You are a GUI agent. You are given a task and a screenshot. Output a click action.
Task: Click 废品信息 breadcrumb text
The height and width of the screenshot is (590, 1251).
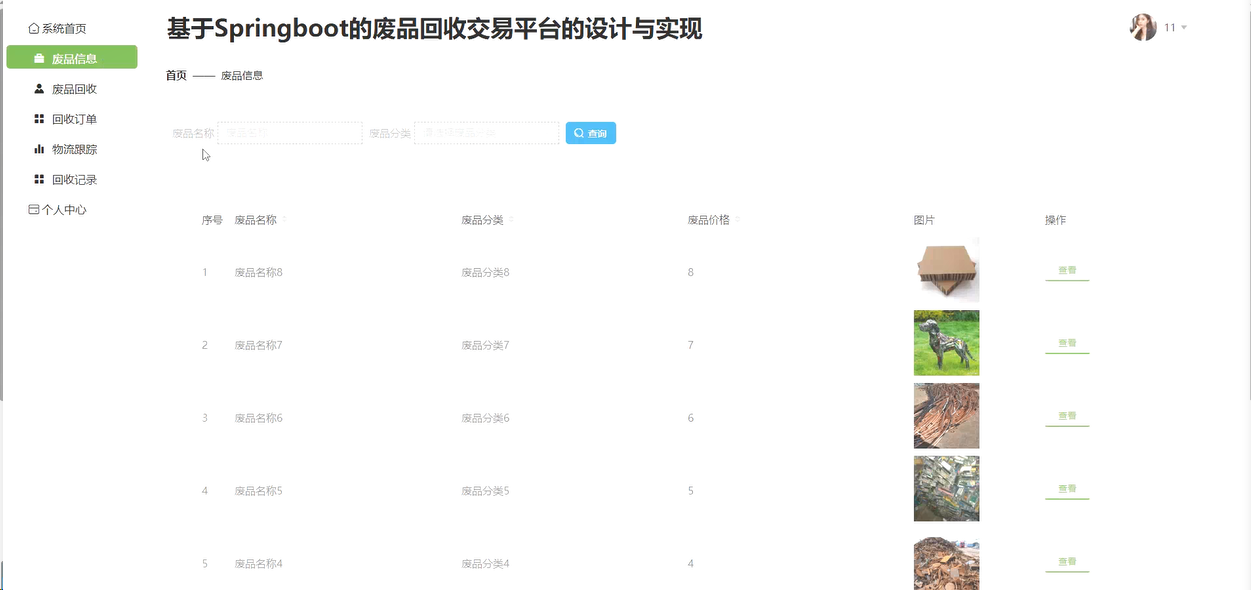[x=242, y=75]
